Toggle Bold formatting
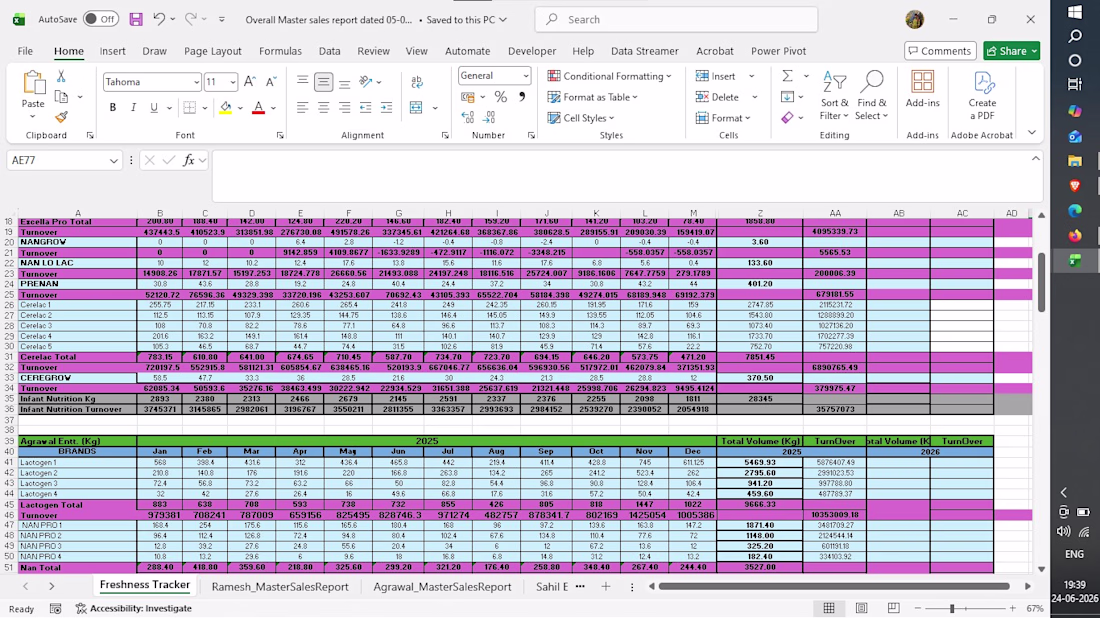 coord(112,107)
